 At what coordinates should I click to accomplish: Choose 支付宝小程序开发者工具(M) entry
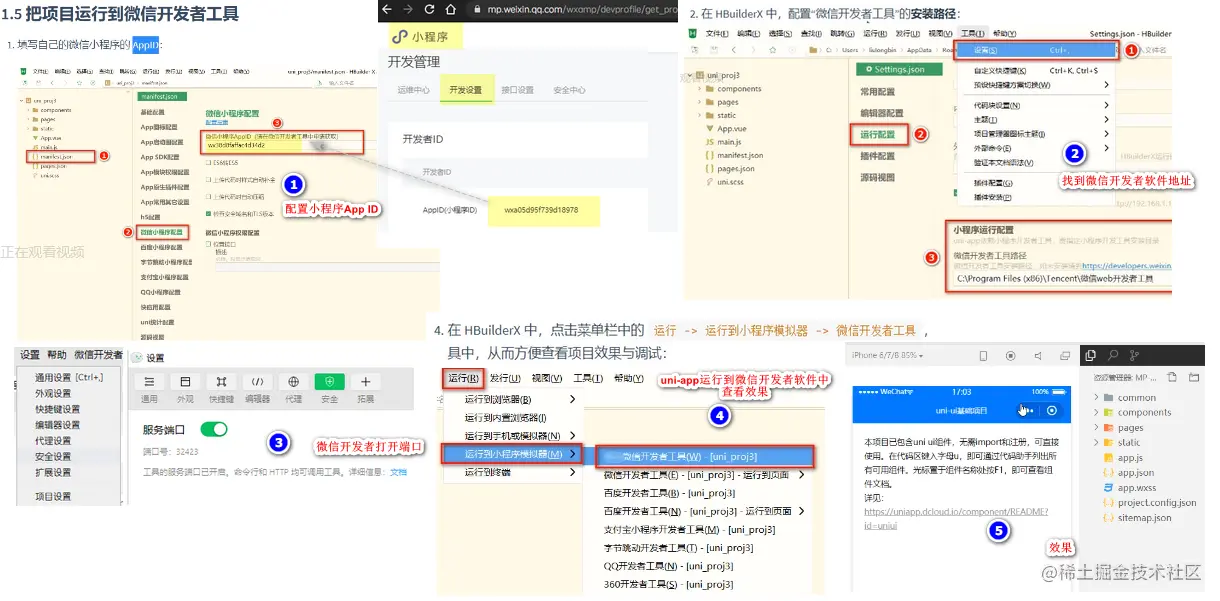click(x=690, y=530)
